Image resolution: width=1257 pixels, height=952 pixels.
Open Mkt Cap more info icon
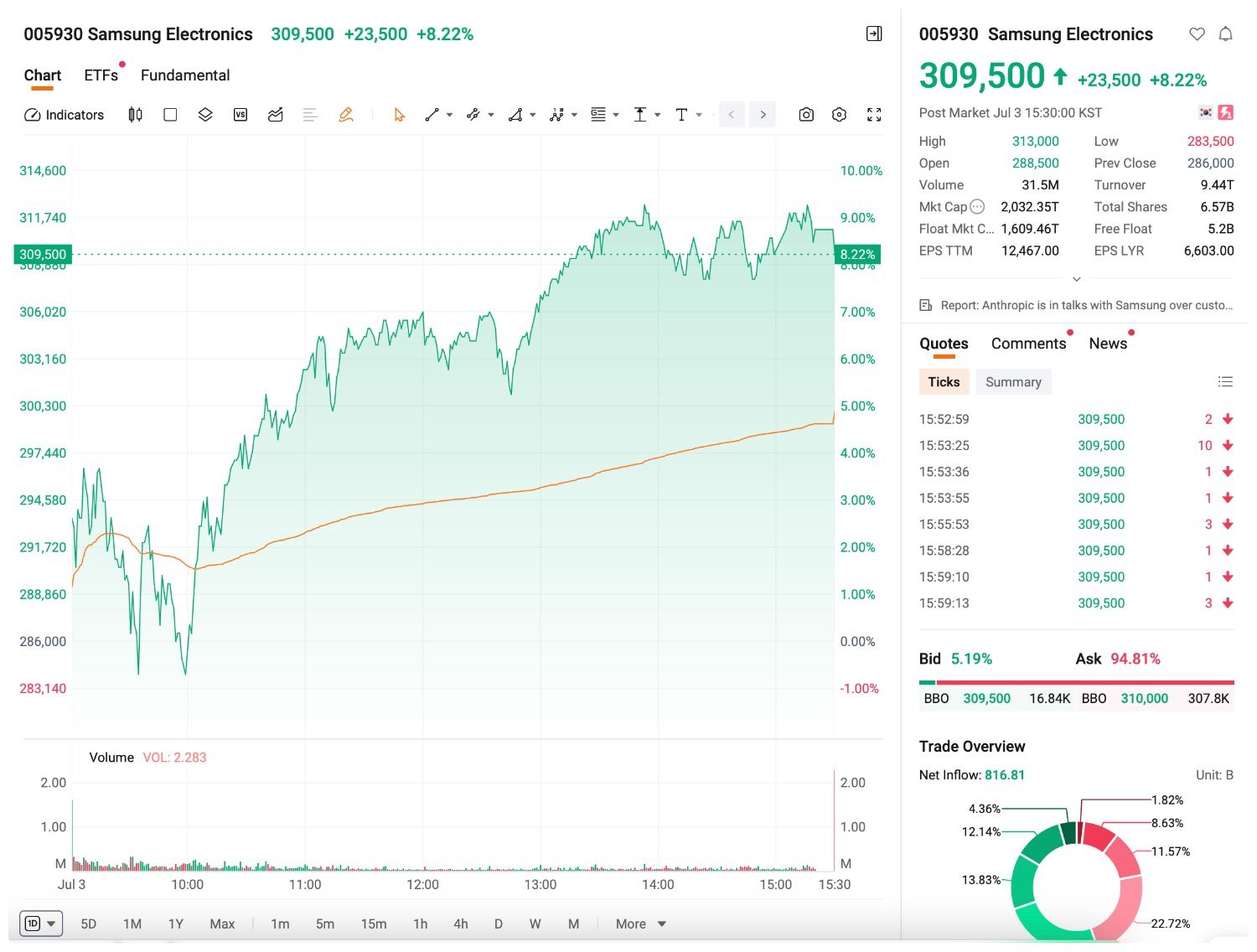coord(977,207)
